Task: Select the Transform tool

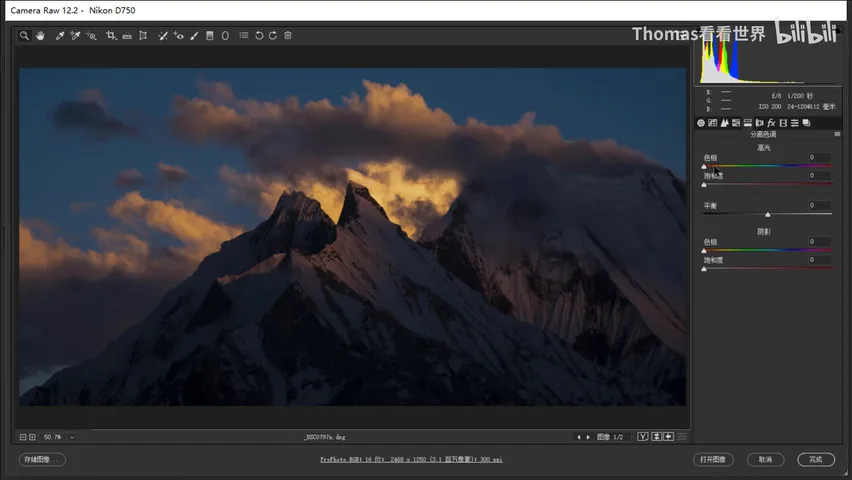Action: (143, 35)
